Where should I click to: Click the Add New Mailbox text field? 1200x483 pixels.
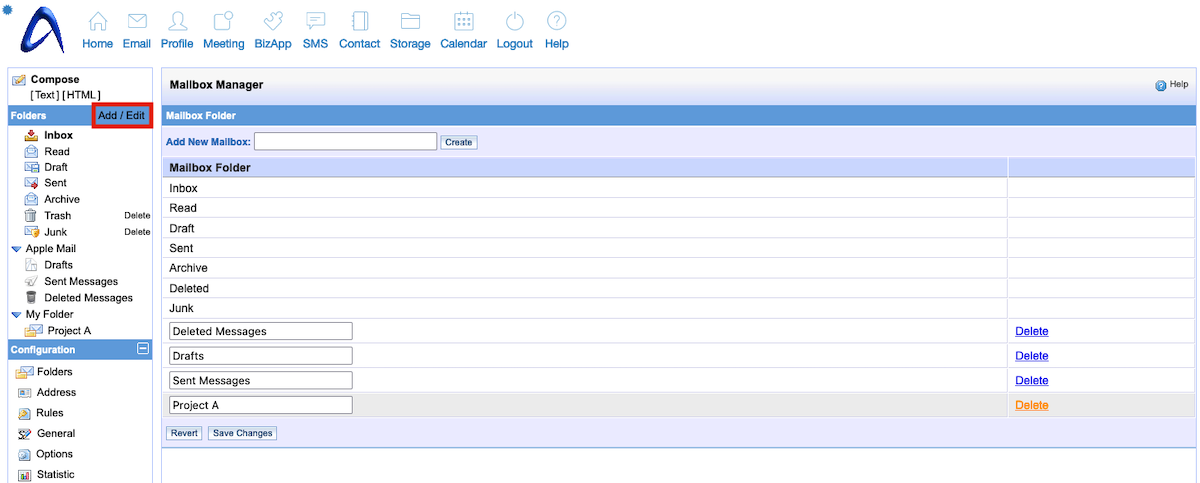coord(345,142)
